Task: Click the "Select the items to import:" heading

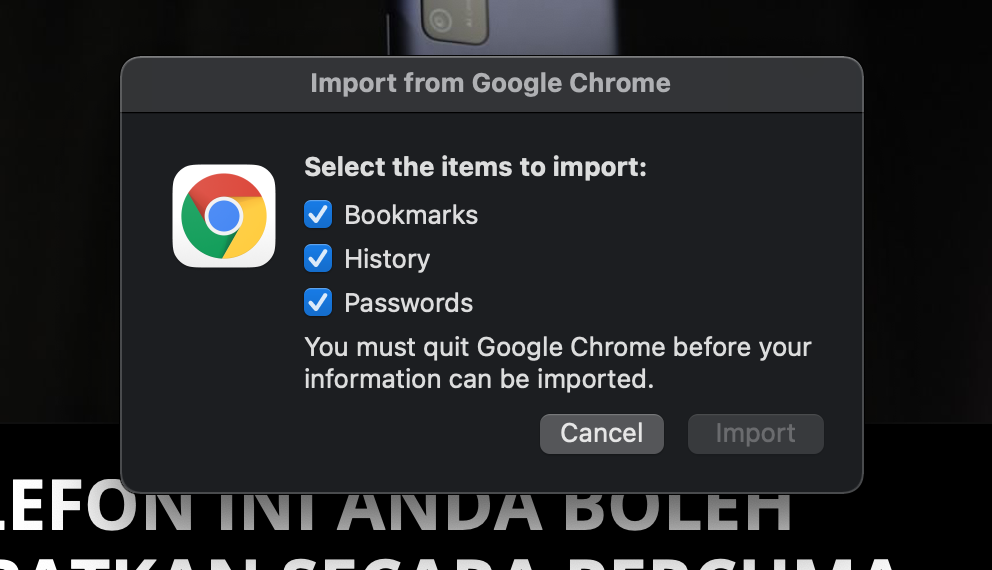Action: [x=475, y=167]
